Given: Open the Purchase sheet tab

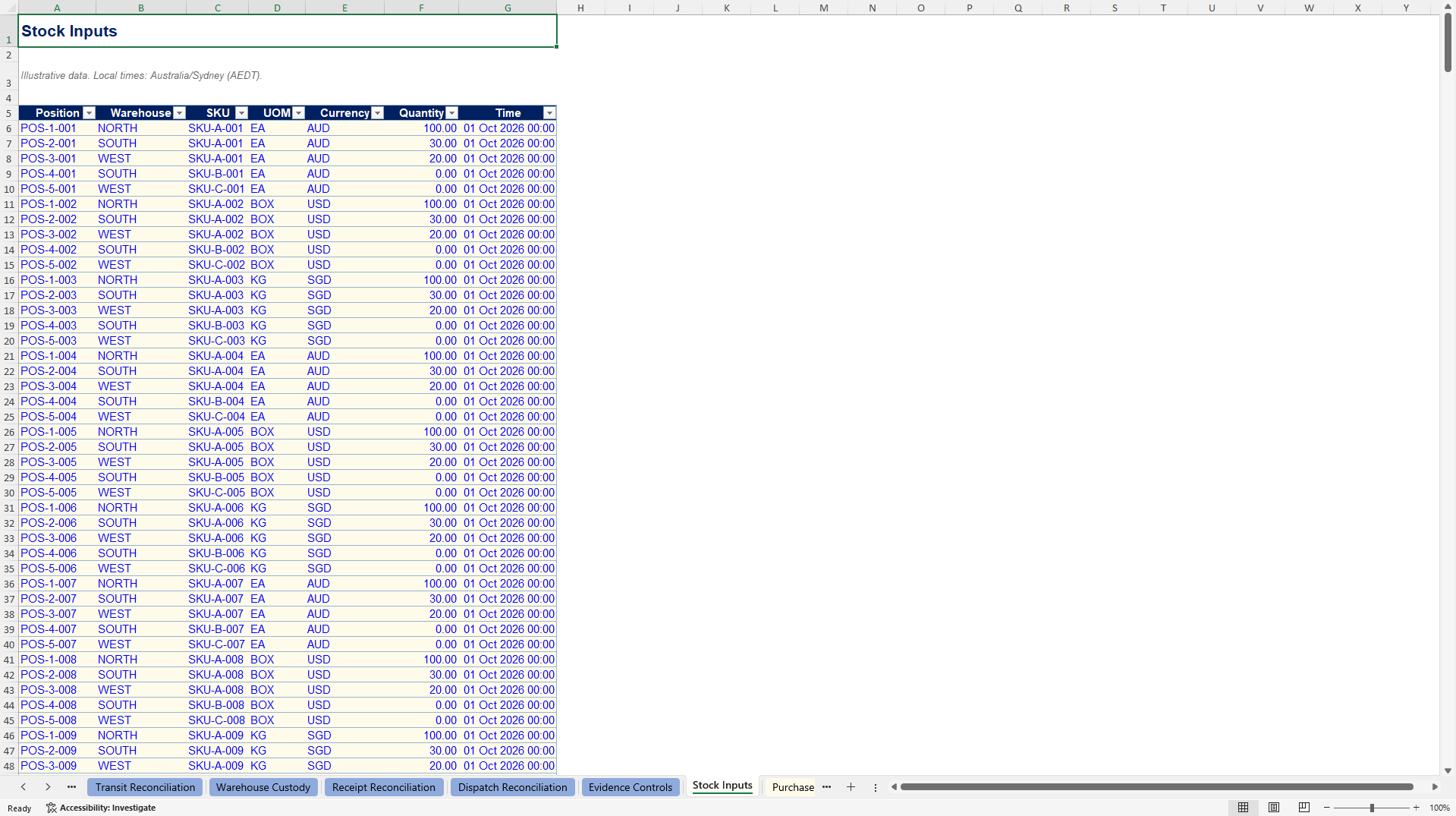Looking at the screenshot, I should click(793, 787).
